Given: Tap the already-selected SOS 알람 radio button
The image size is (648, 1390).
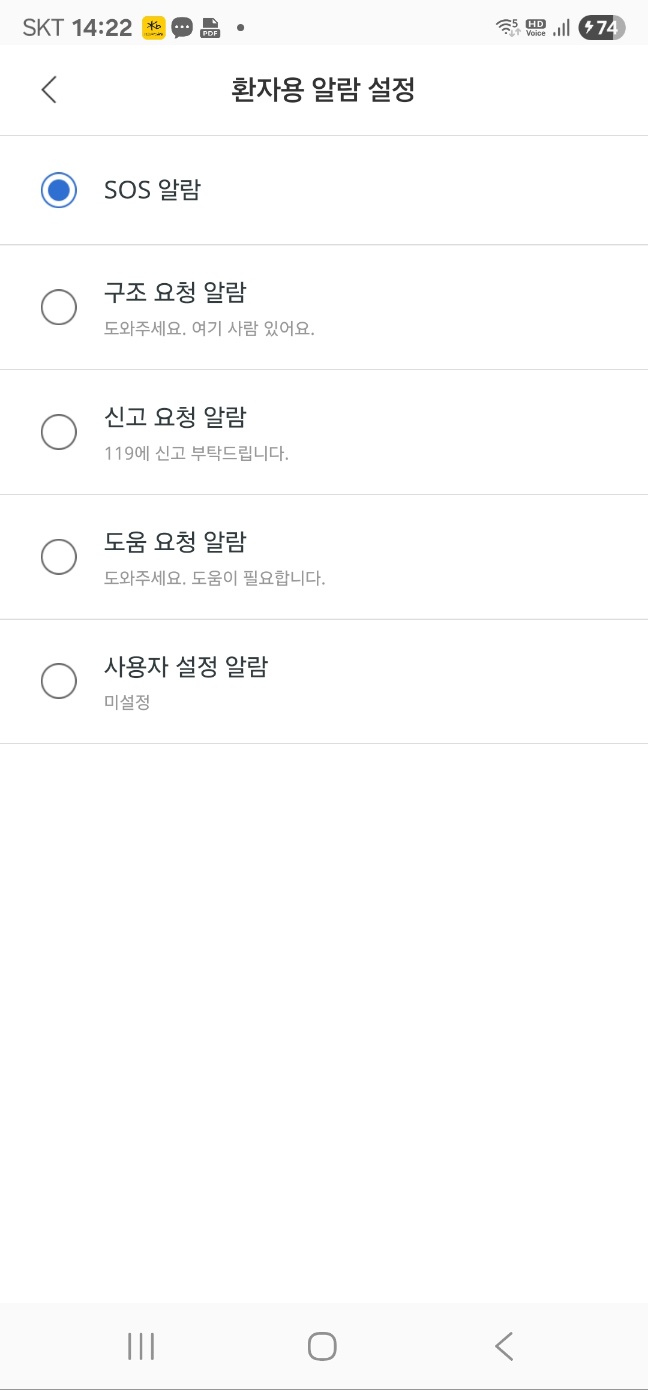Looking at the screenshot, I should point(59,190).
